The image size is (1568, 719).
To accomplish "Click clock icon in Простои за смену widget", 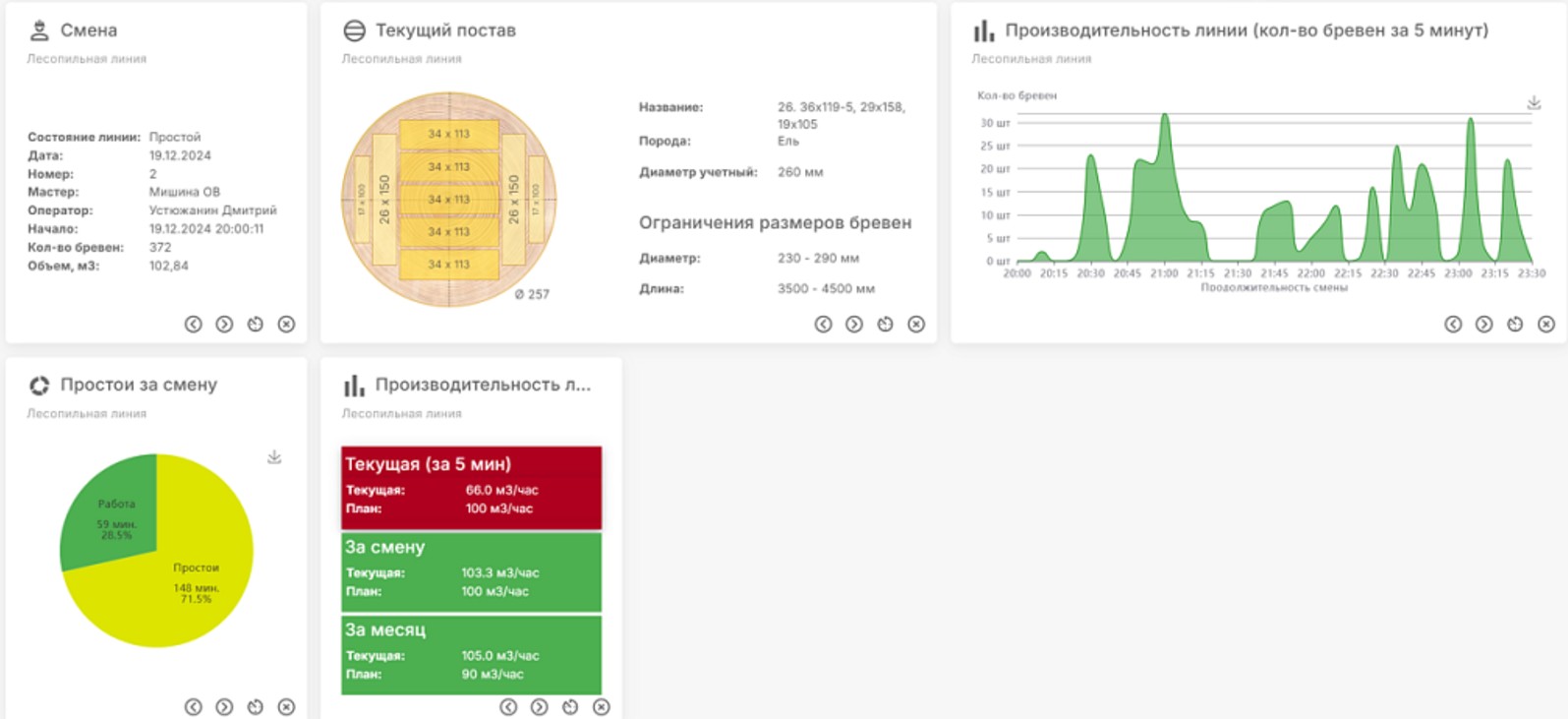I will (256, 707).
